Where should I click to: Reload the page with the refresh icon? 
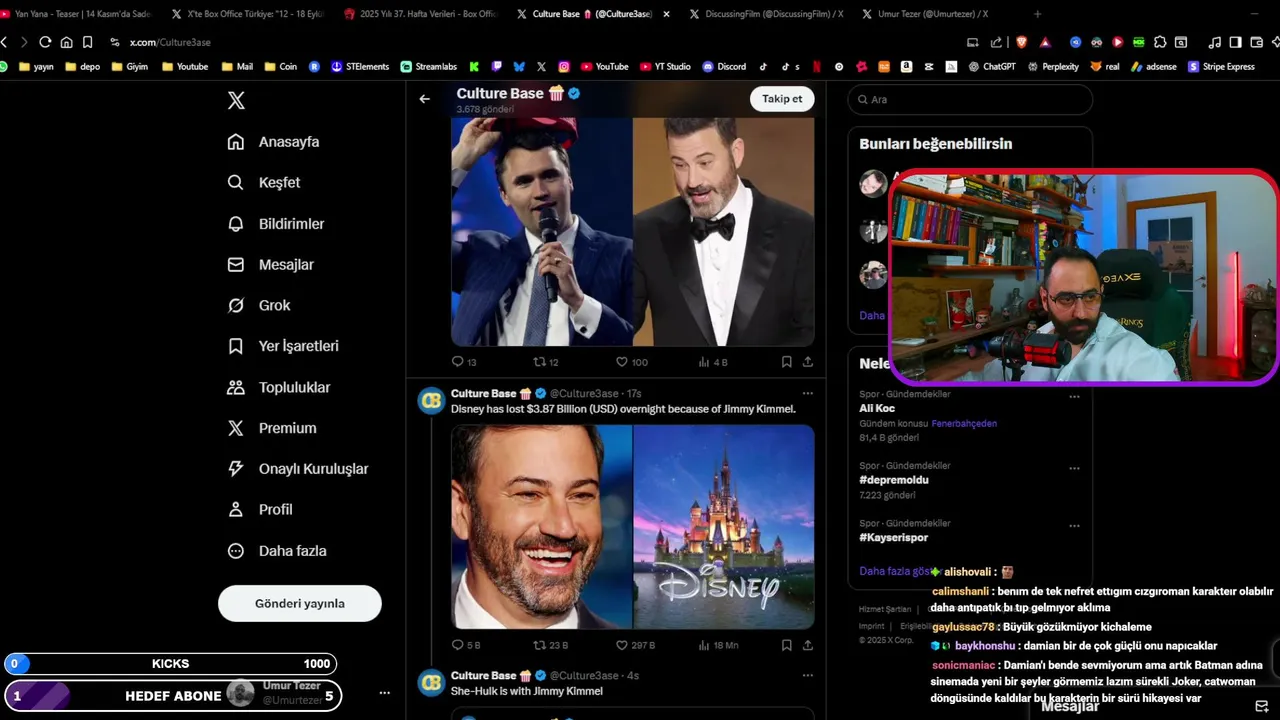(45, 42)
